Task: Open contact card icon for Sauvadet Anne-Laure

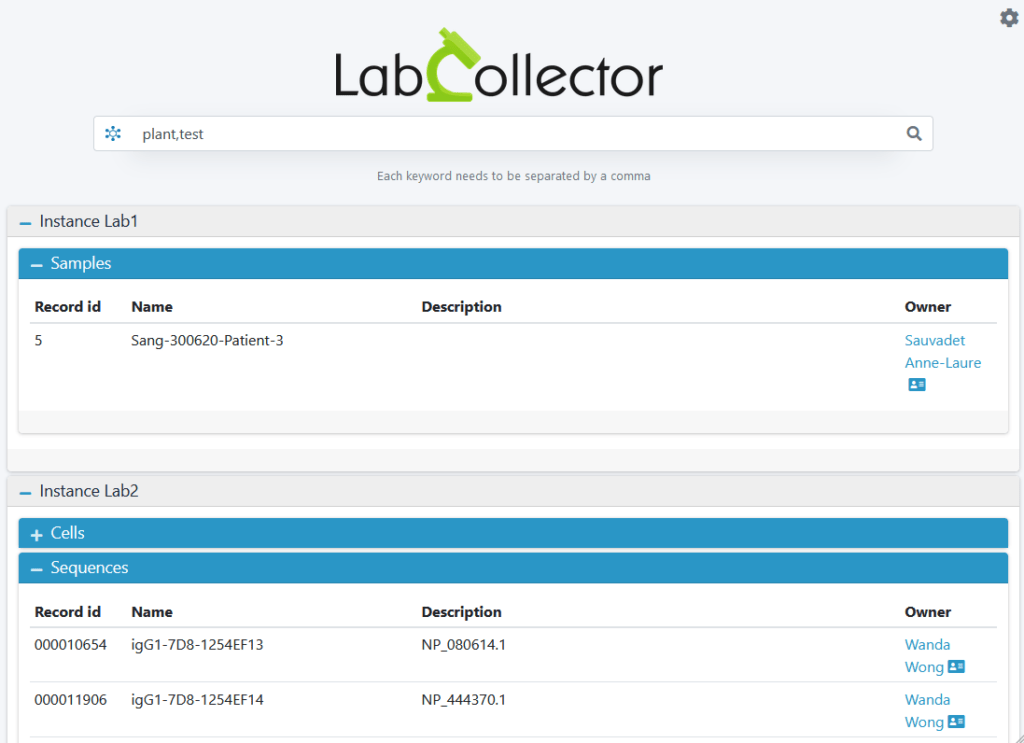Action: (917, 385)
